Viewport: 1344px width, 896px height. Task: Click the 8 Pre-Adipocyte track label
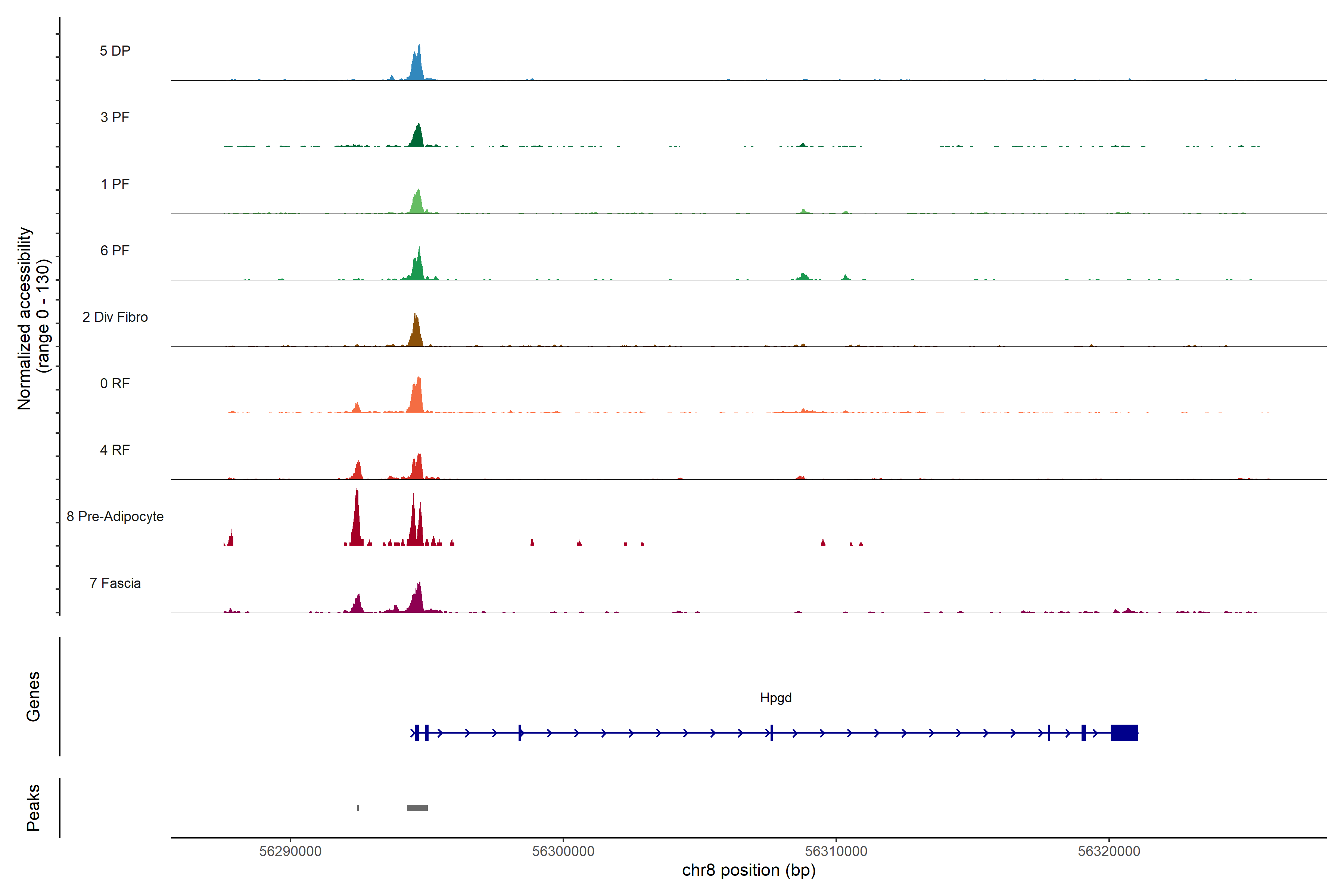pyautogui.click(x=115, y=517)
